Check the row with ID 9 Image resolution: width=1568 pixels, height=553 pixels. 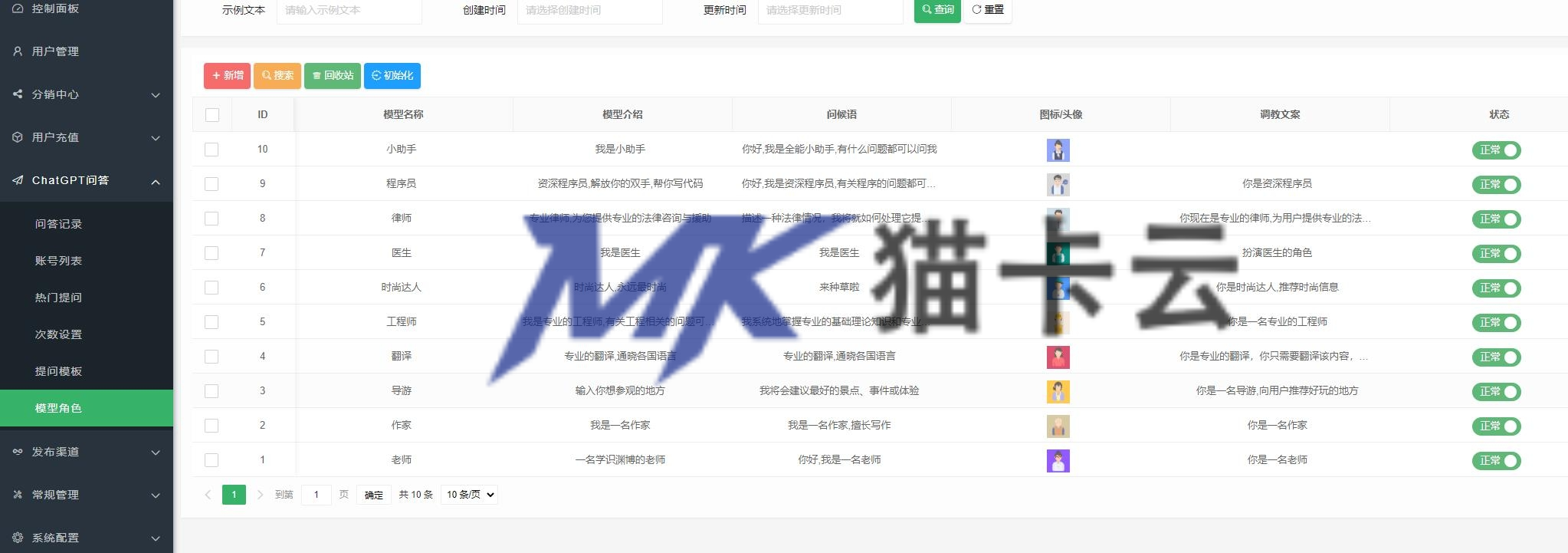[212, 184]
